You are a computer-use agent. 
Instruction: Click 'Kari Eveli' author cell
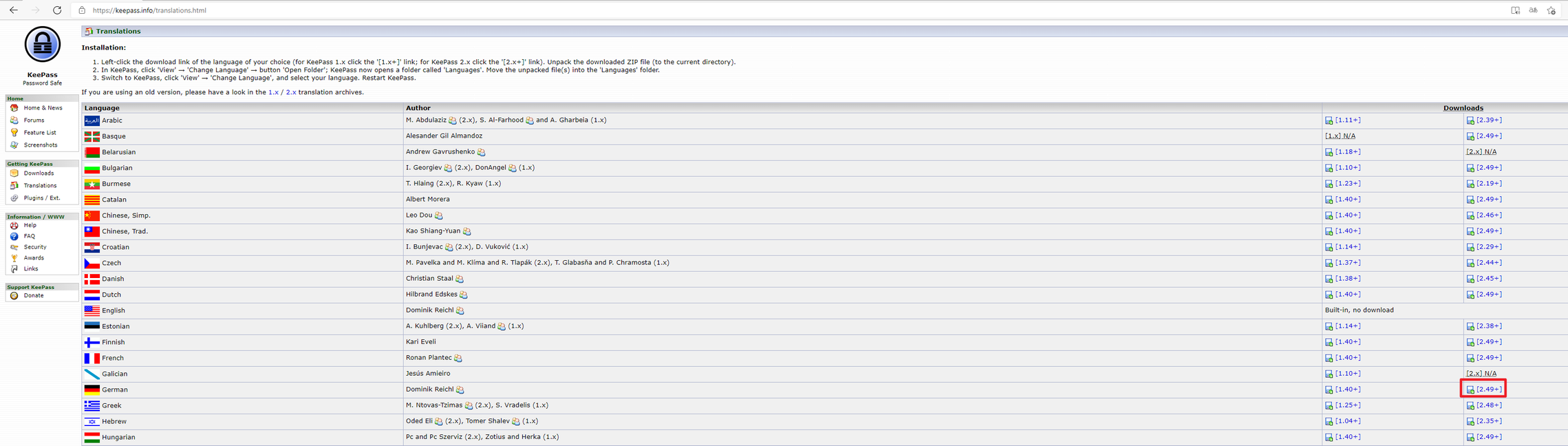coord(862,342)
